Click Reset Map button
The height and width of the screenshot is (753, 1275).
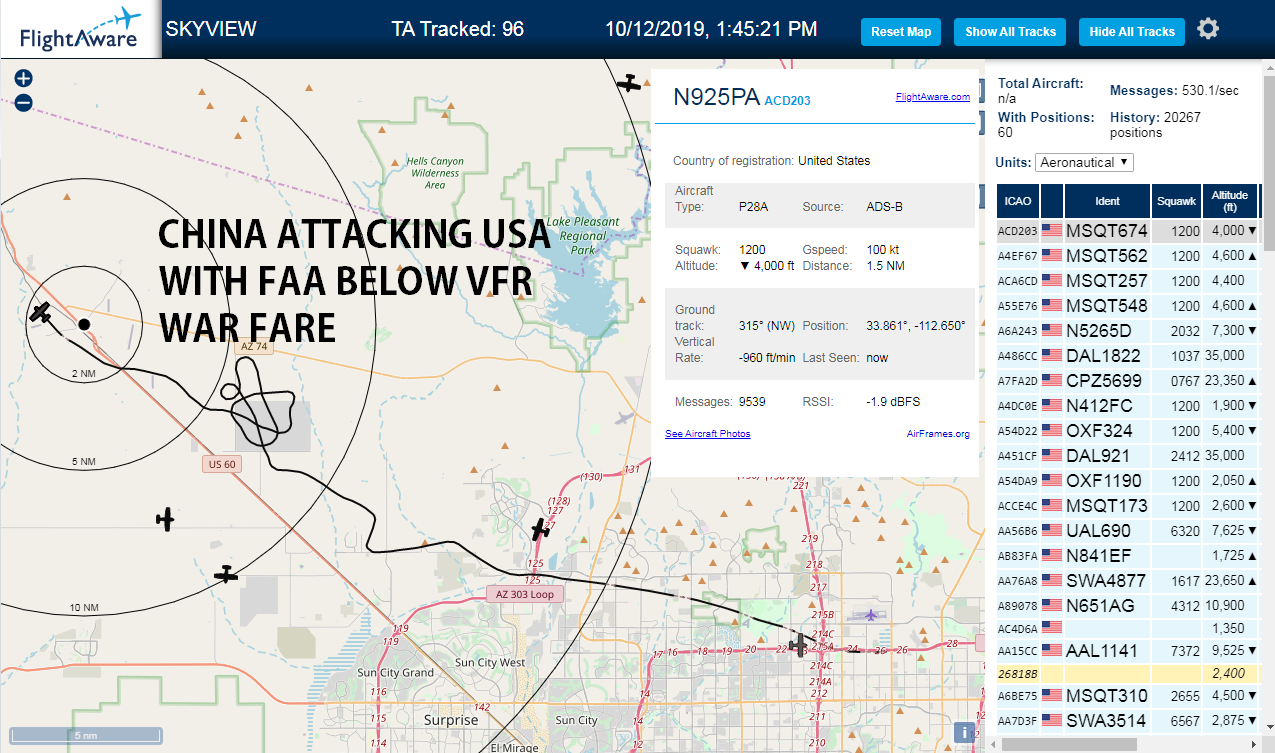pos(901,32)
